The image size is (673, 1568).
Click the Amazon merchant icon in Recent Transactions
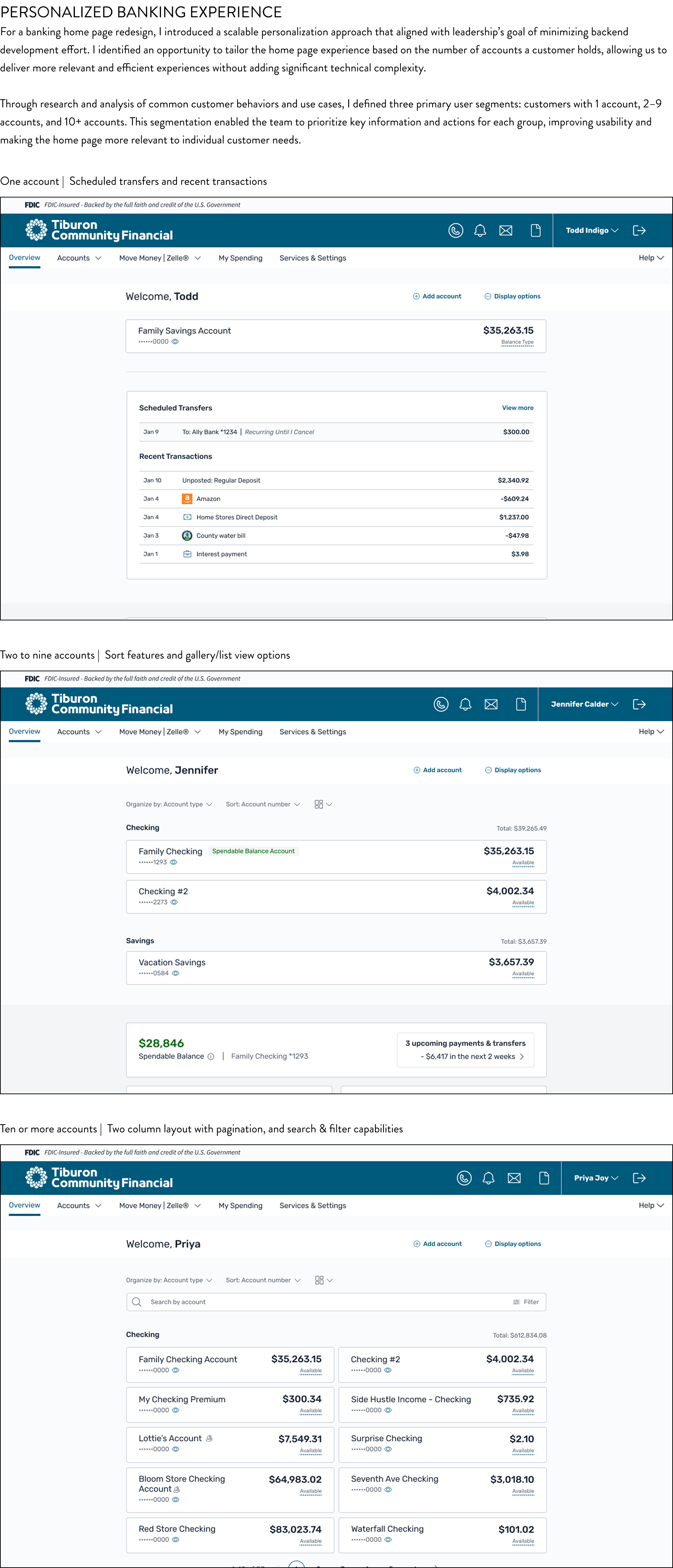[x=187, y=499]
